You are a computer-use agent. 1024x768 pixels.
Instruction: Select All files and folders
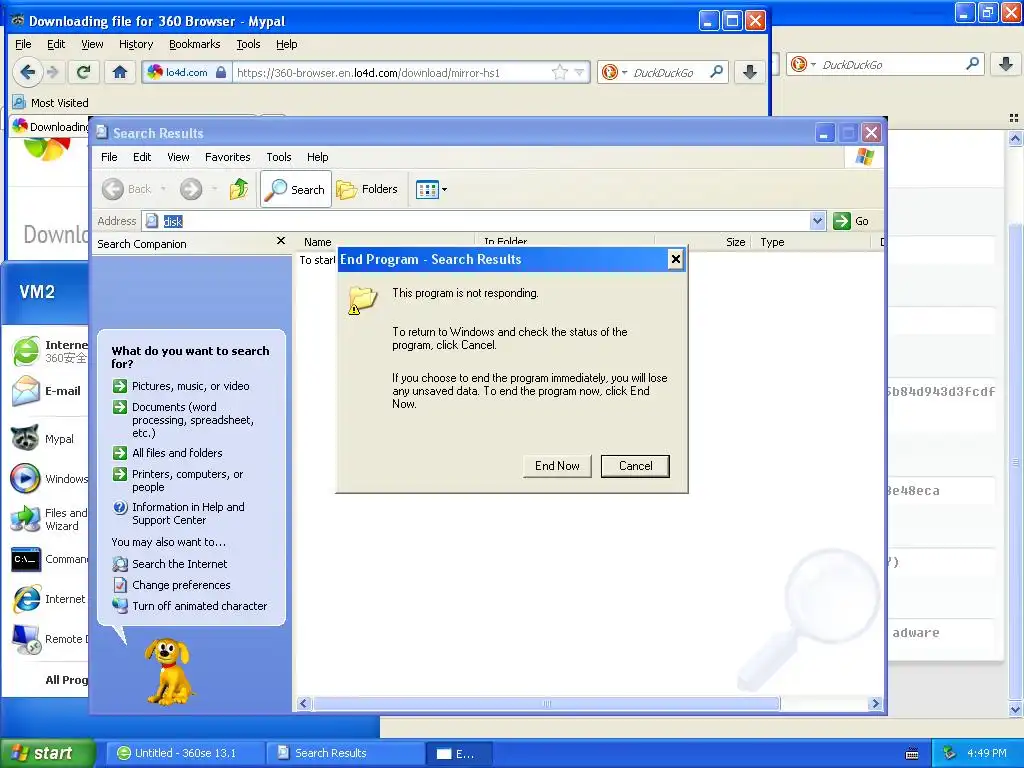167,453
